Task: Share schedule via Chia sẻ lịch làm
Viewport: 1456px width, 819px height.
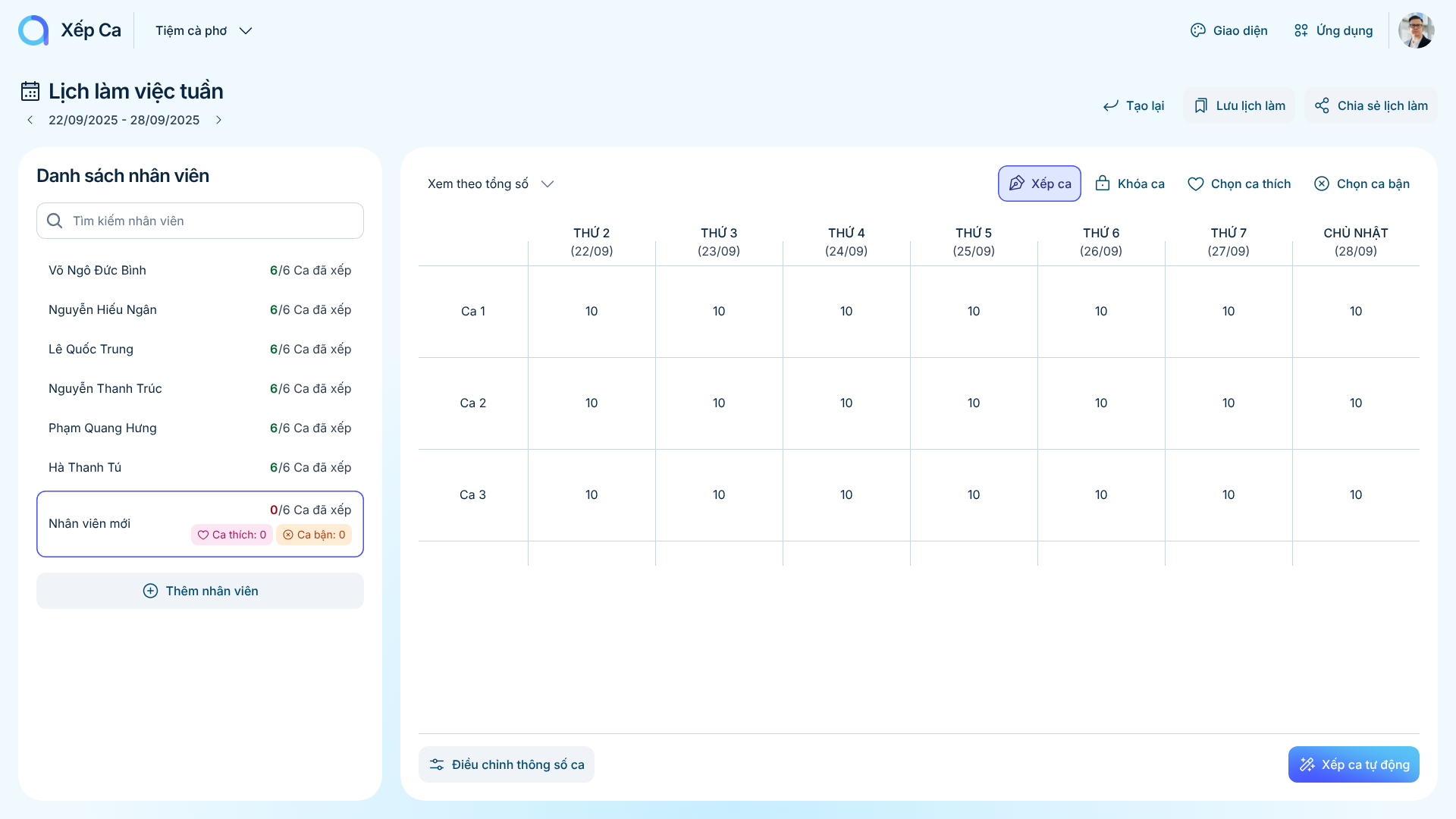Action: pyautogui.click(x=1370, y=105)
